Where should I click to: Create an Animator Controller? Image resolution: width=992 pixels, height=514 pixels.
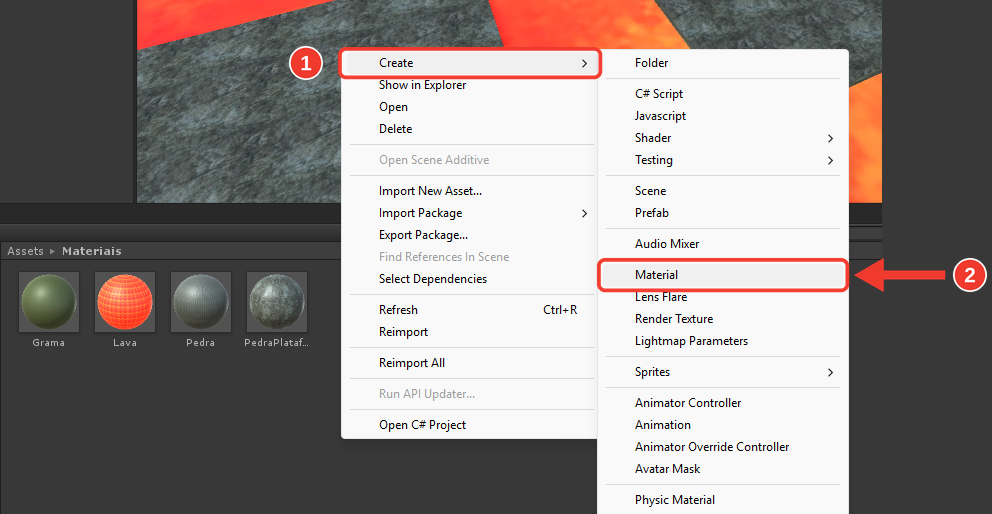(x=722, y=403)
